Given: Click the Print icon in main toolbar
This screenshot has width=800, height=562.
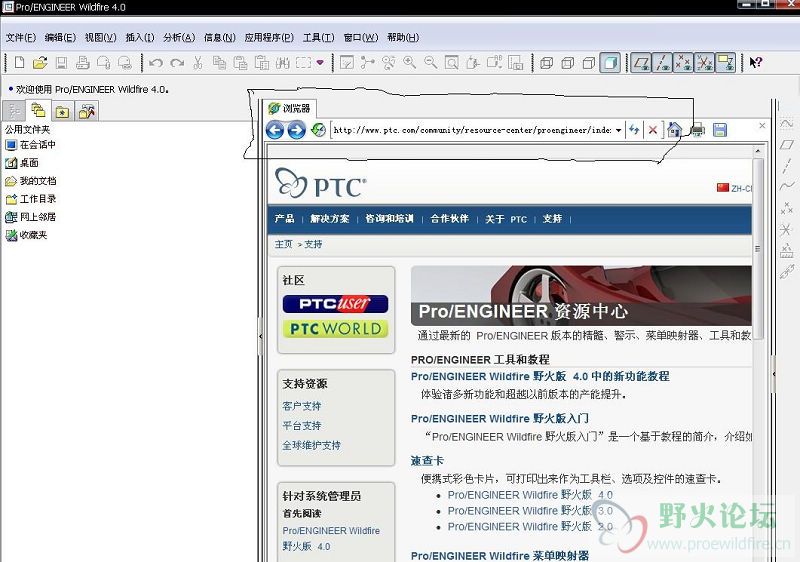Looking at the screenshot, I should tap(83, 63).
